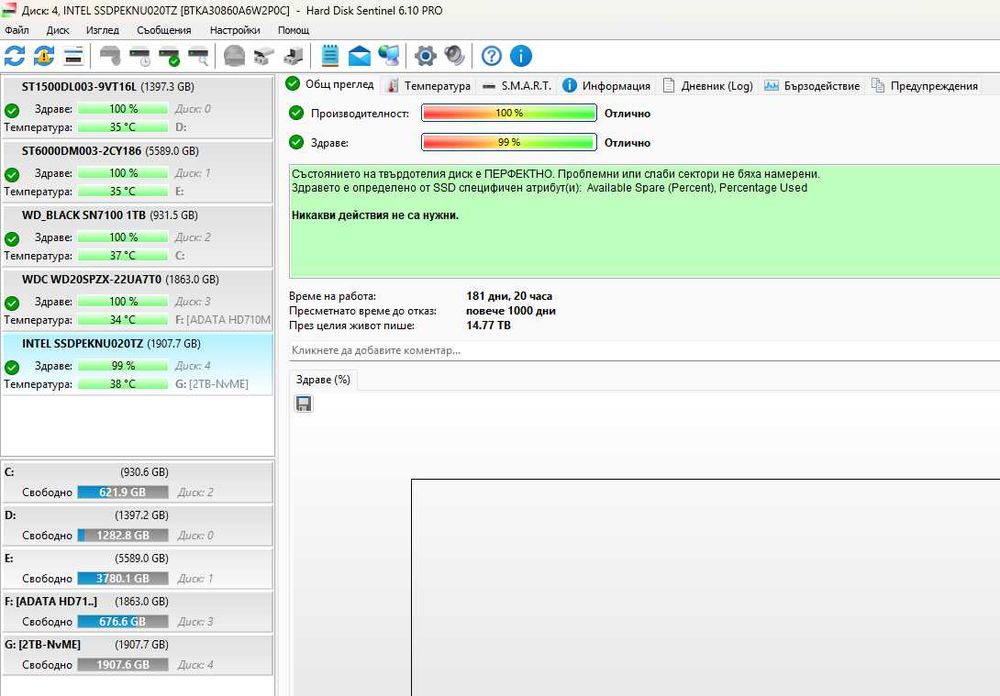Click the E: free space bar 3780.1 GB

tap(123, 578)
